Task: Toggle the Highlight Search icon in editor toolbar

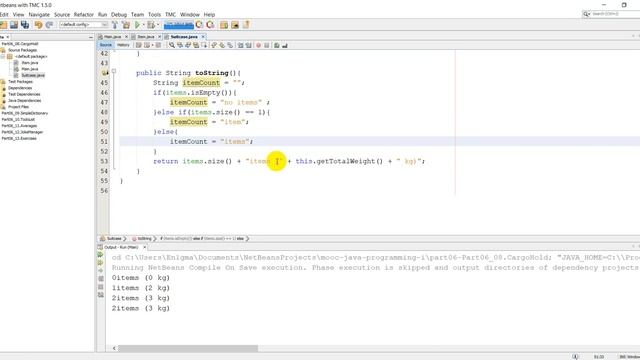Action: (x=196, y=45)
